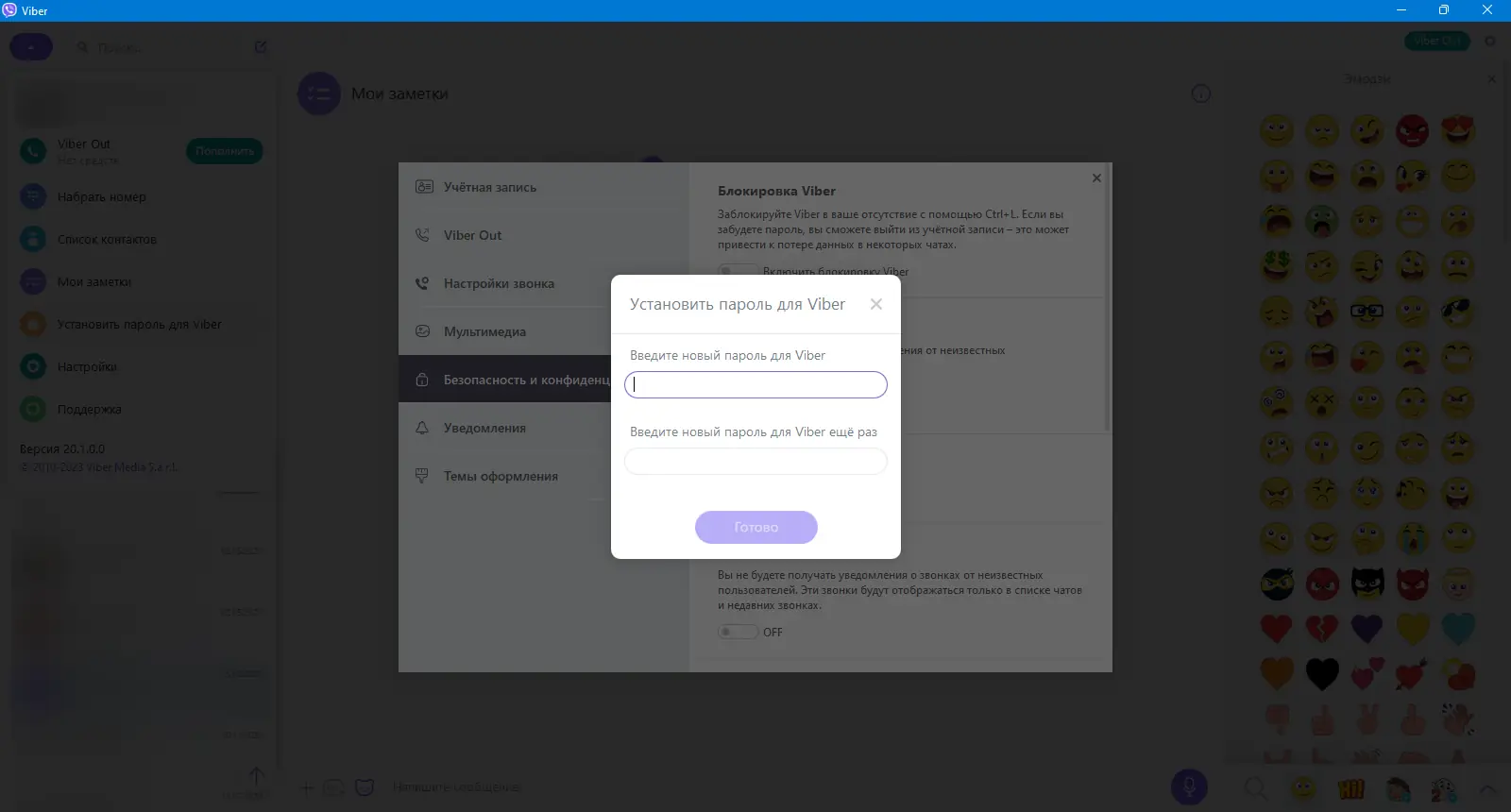Click the broken heart sticker
This screenshot has width=1511, height=812.
(1321, 628)
